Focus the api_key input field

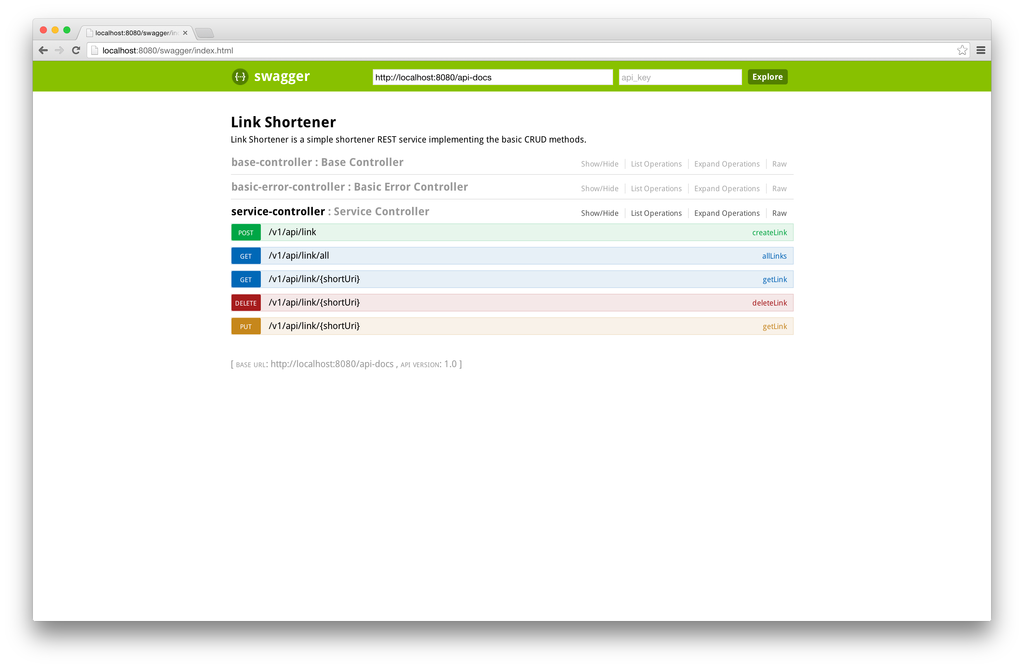point(680,77)
